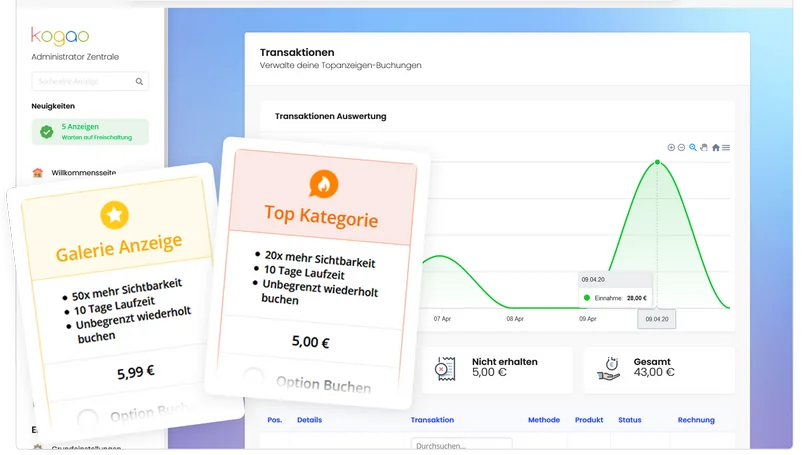Click the 07 Apr axis label
The image size is (809, 455).
point(442,319)
